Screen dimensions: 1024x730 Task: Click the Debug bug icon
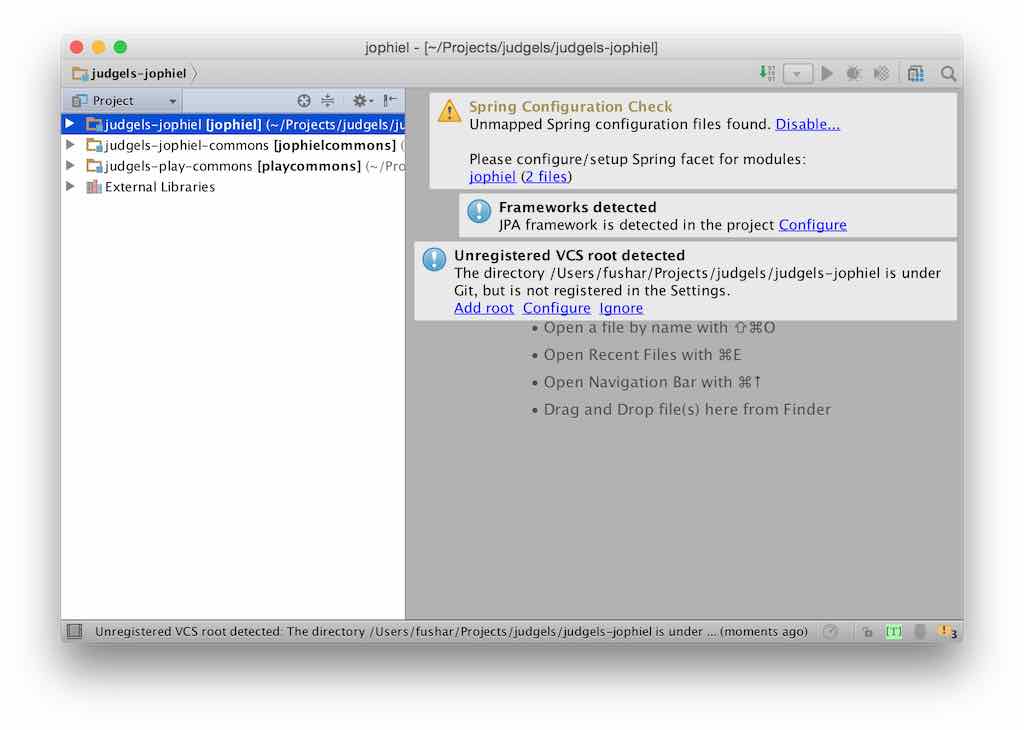coord(853,73)
